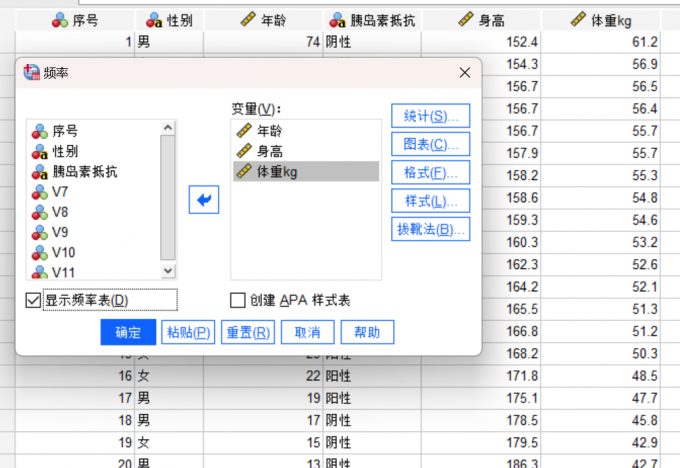Click the 女 cell in row 19
Viewport: 680px width, 468px height.
169,442
